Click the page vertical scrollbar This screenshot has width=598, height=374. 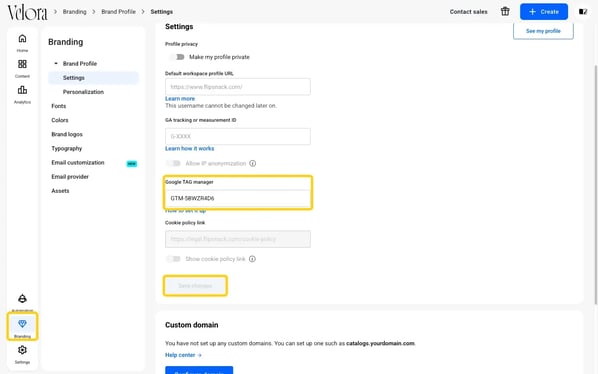596,185
